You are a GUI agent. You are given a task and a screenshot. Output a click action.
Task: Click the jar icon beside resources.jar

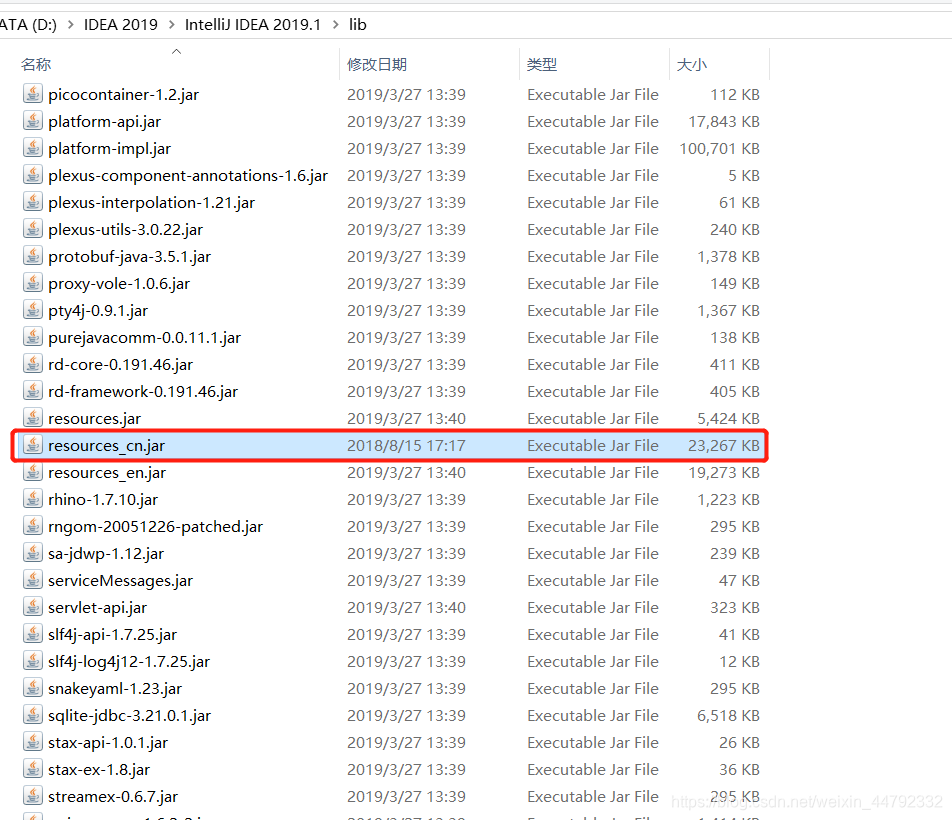33,418
